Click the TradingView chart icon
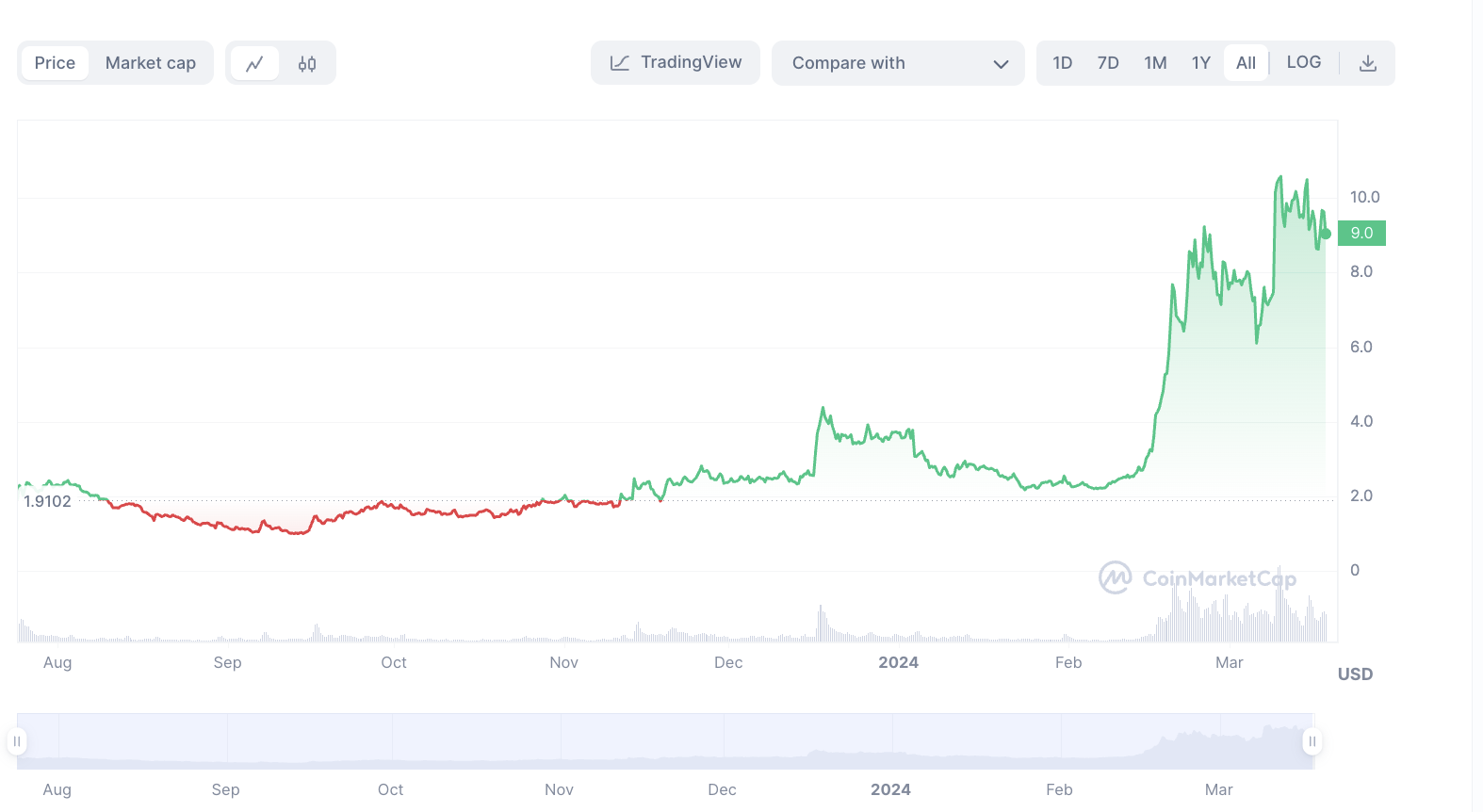The width and height of the screenshot is (1483, 812). click(x=620, y=63)
